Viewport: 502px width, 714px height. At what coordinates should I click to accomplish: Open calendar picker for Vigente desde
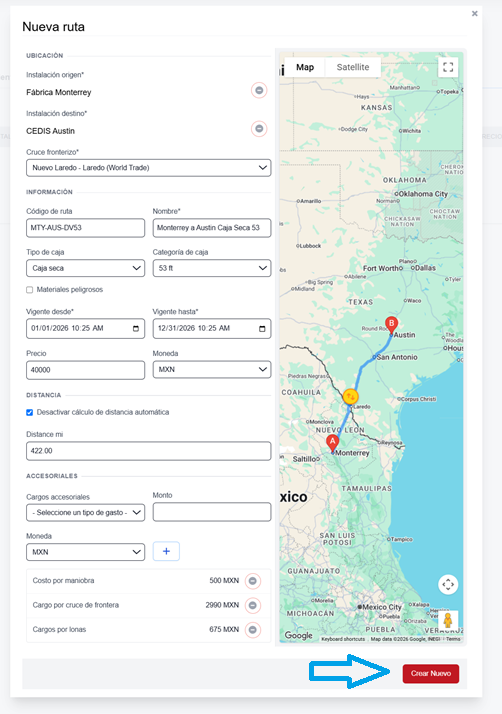136,328
